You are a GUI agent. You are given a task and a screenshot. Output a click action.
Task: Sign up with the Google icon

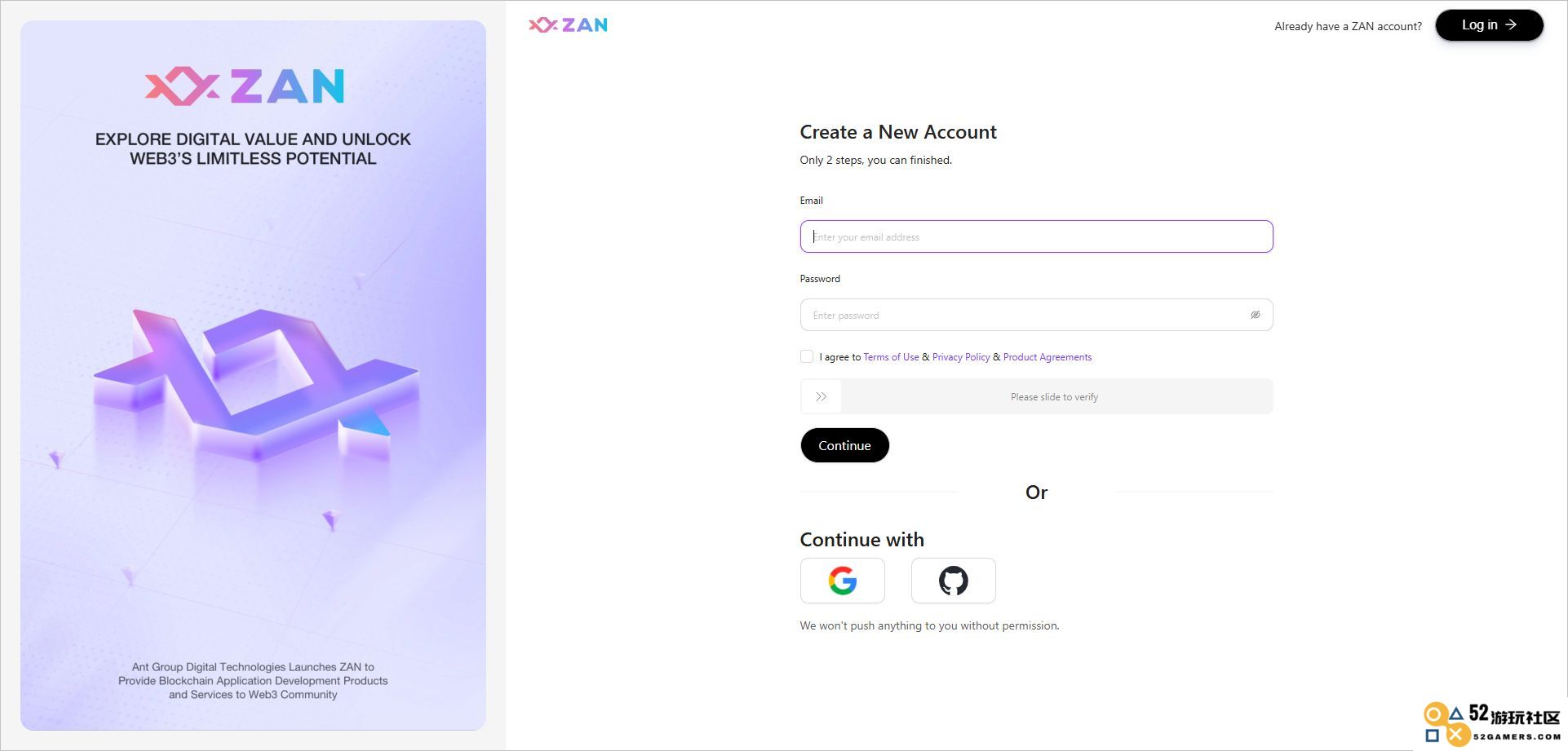[842, 581]
